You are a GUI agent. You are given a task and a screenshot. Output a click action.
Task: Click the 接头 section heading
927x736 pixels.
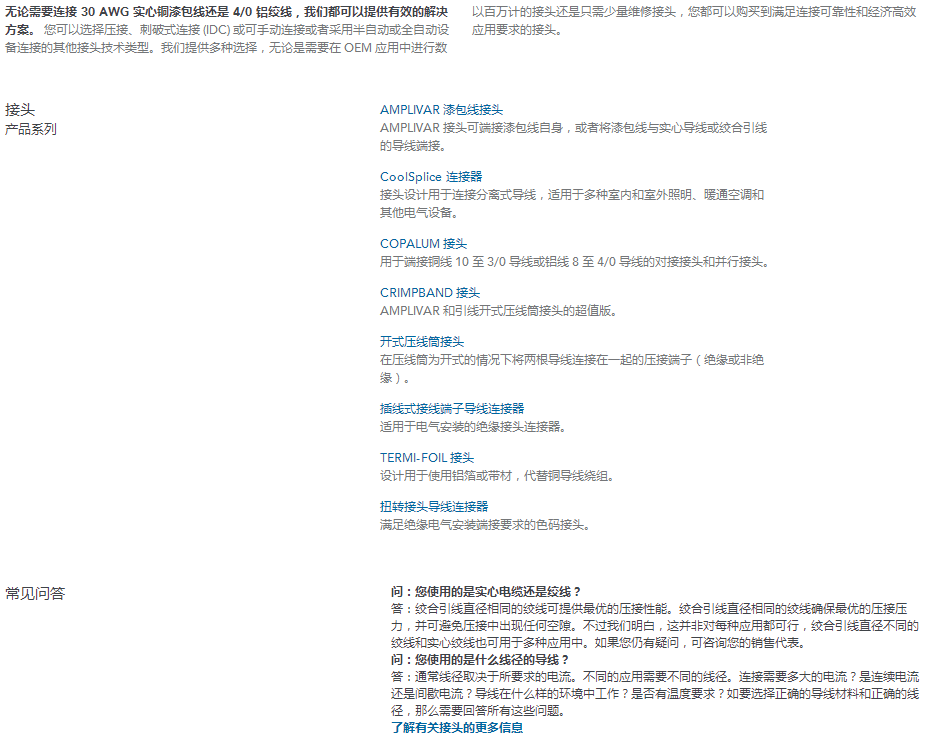click(20, 110)
